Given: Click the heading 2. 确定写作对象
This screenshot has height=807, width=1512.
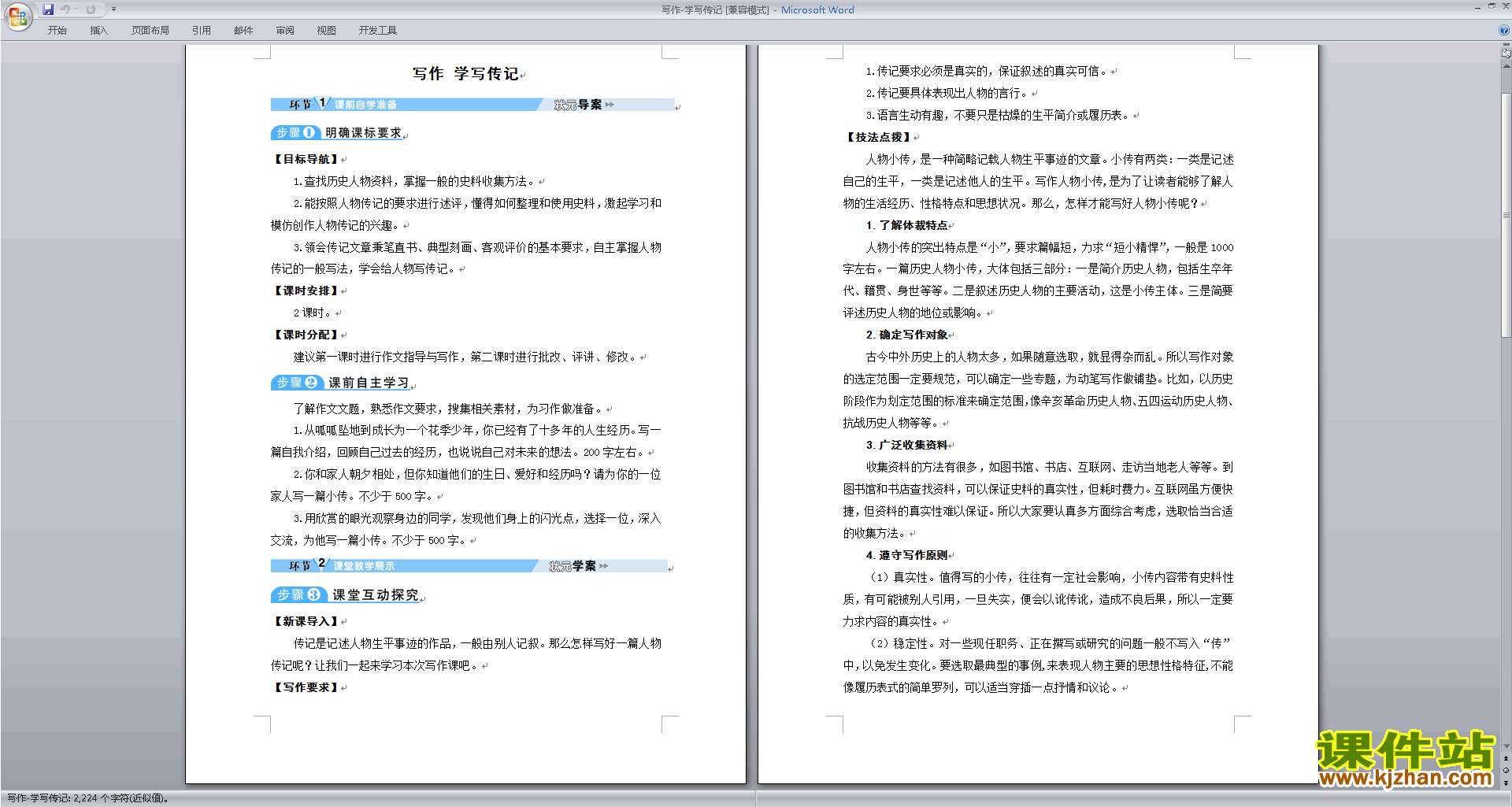Looking at the screenshot, I should click(x=907, y=335).
